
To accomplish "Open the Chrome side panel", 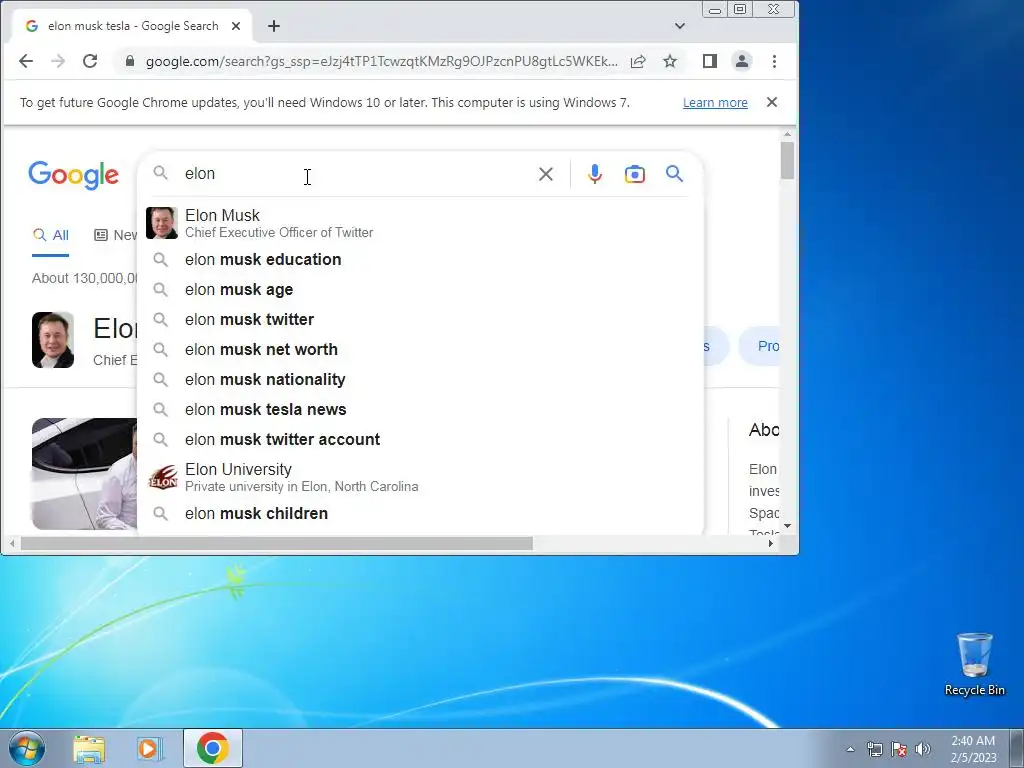I will [710, 61].
